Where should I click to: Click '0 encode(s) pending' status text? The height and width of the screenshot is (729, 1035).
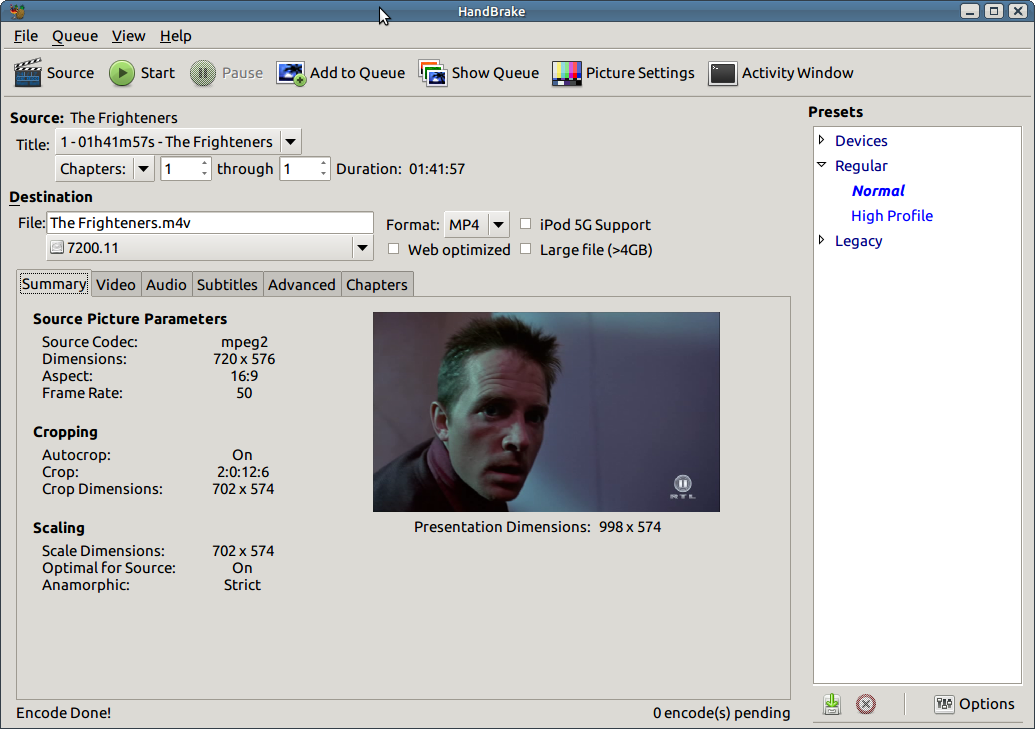point(721,713)
